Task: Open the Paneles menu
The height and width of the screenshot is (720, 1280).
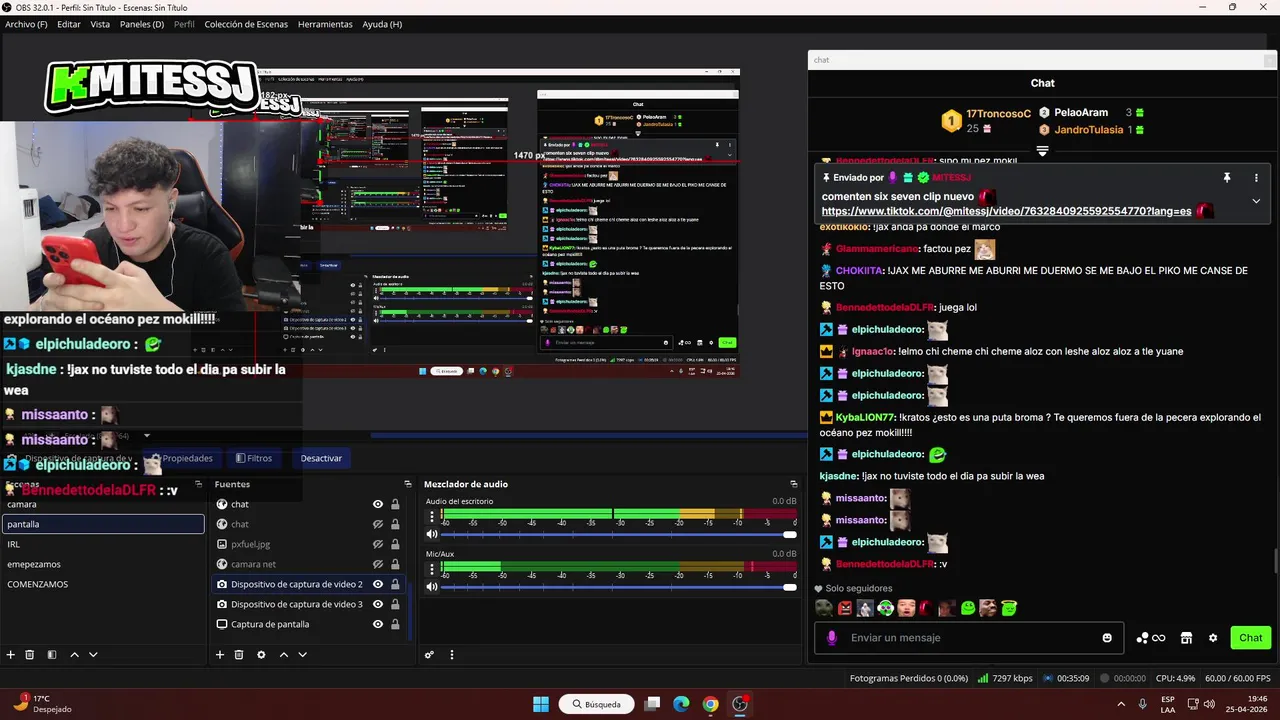Action: point(142,24)
